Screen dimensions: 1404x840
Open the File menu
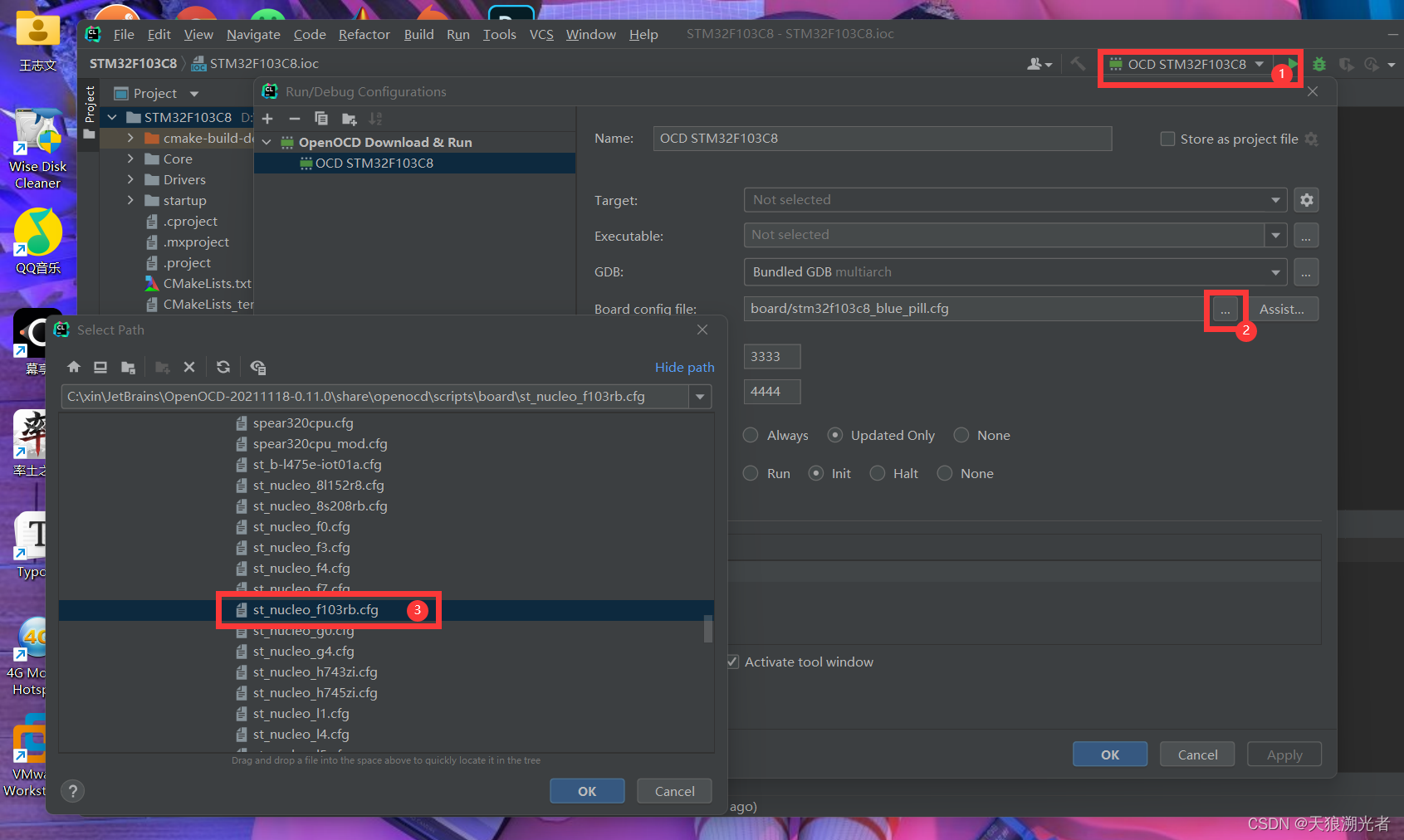pos(124,34)
